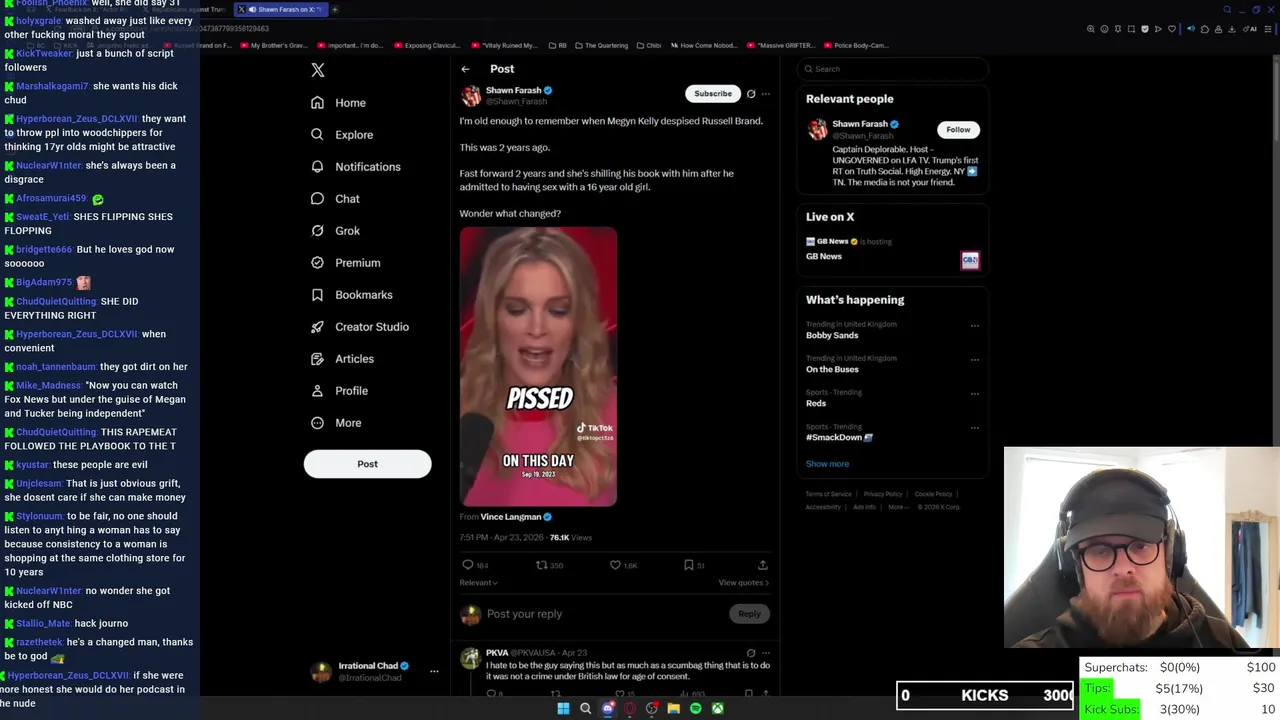Viewport: 1280px width, 720px height.
Task: Open the More menu in sidebar
Action: pos(336,423)
